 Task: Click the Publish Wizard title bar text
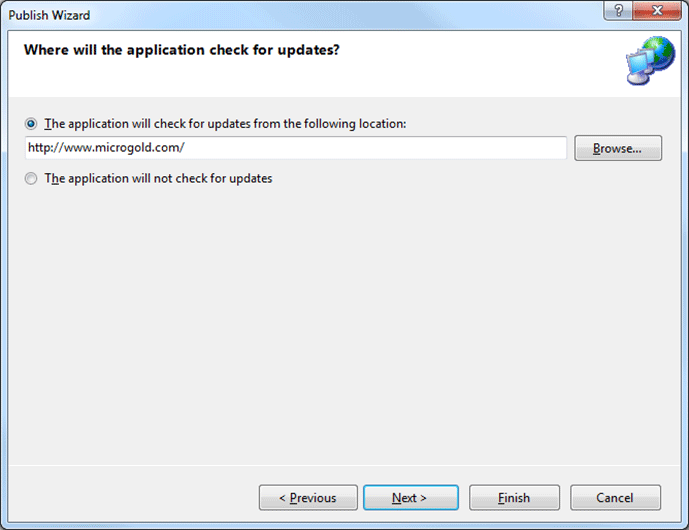50,15
